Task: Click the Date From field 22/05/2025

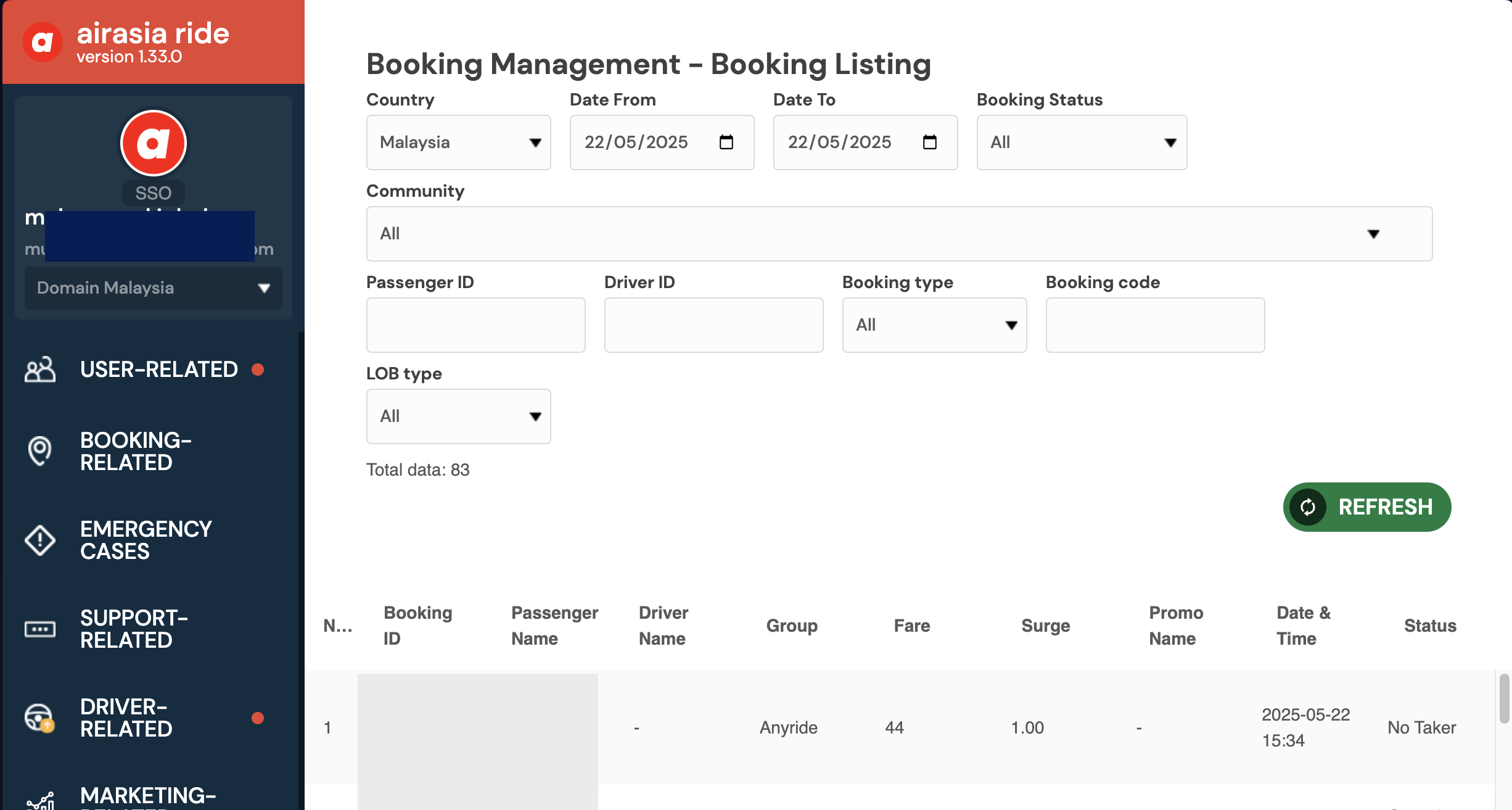Action: tap(662, 143)
